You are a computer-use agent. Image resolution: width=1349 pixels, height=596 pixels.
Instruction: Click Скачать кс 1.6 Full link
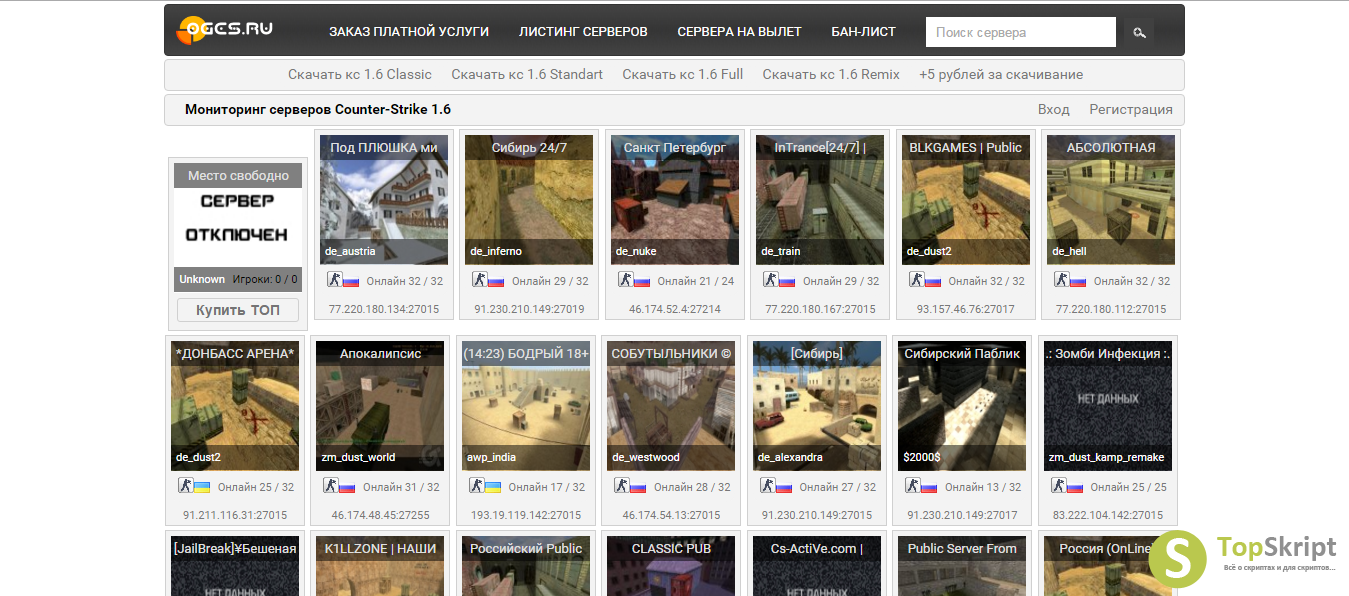tap(683, 74)
